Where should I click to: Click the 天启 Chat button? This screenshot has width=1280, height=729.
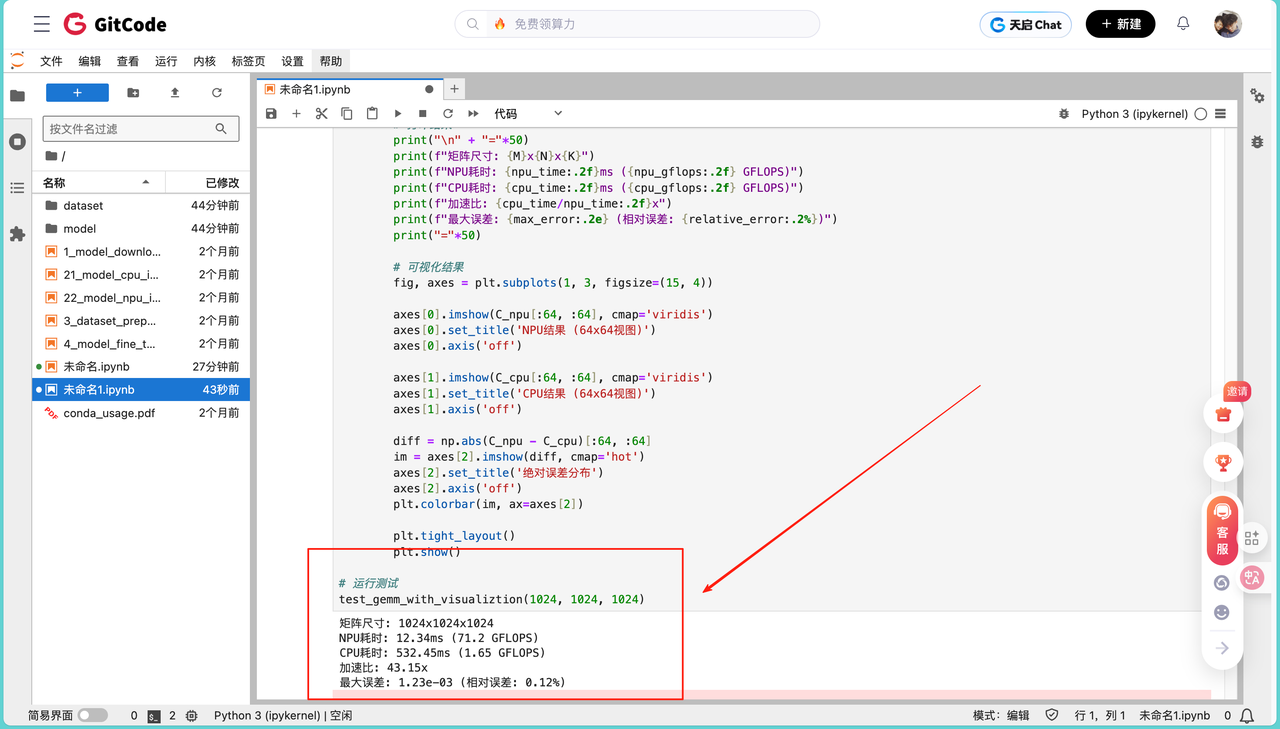click(x=1025, y=24)
